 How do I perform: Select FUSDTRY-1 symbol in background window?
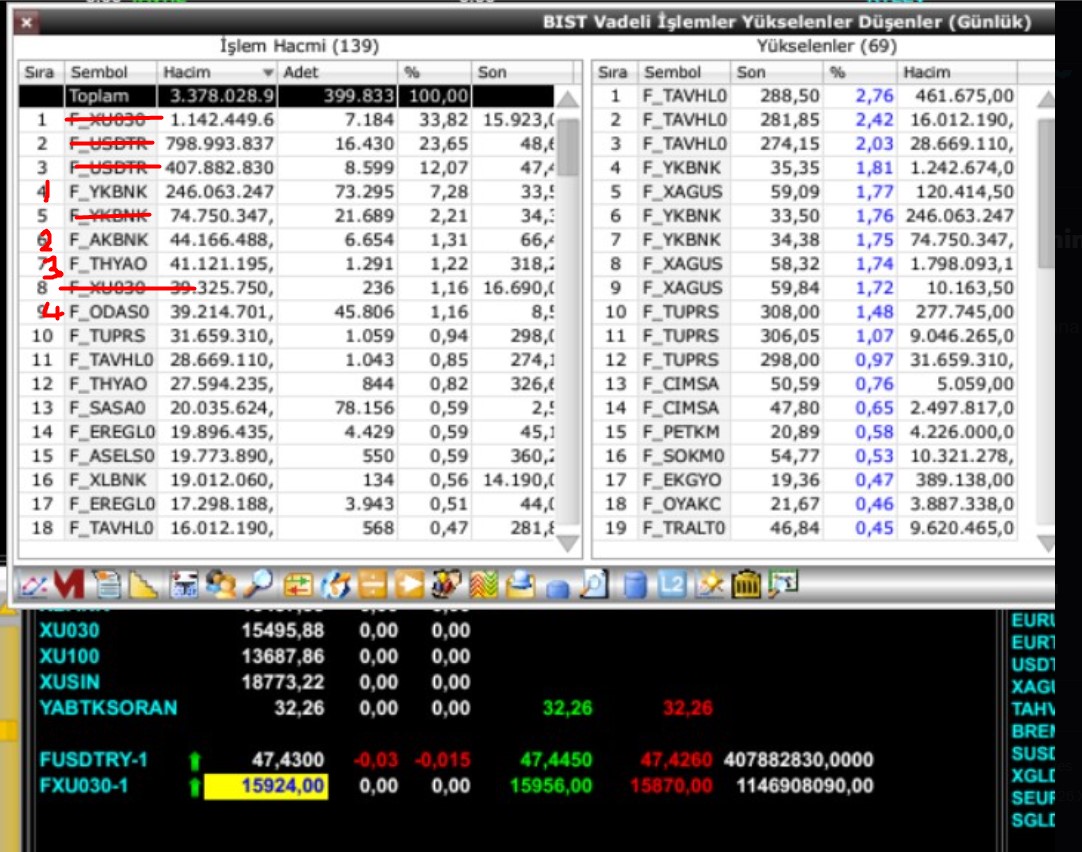93,760
